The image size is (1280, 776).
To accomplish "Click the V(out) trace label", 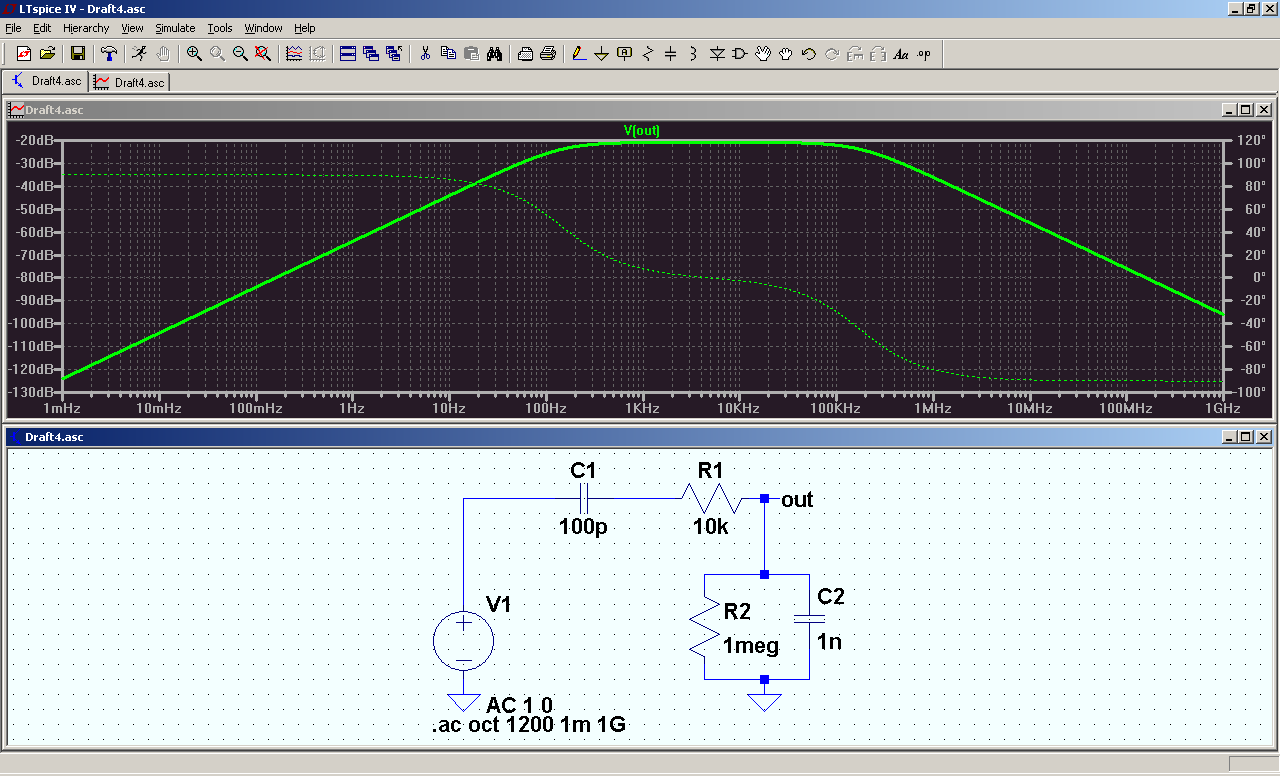I will click(x=642, y=130).
